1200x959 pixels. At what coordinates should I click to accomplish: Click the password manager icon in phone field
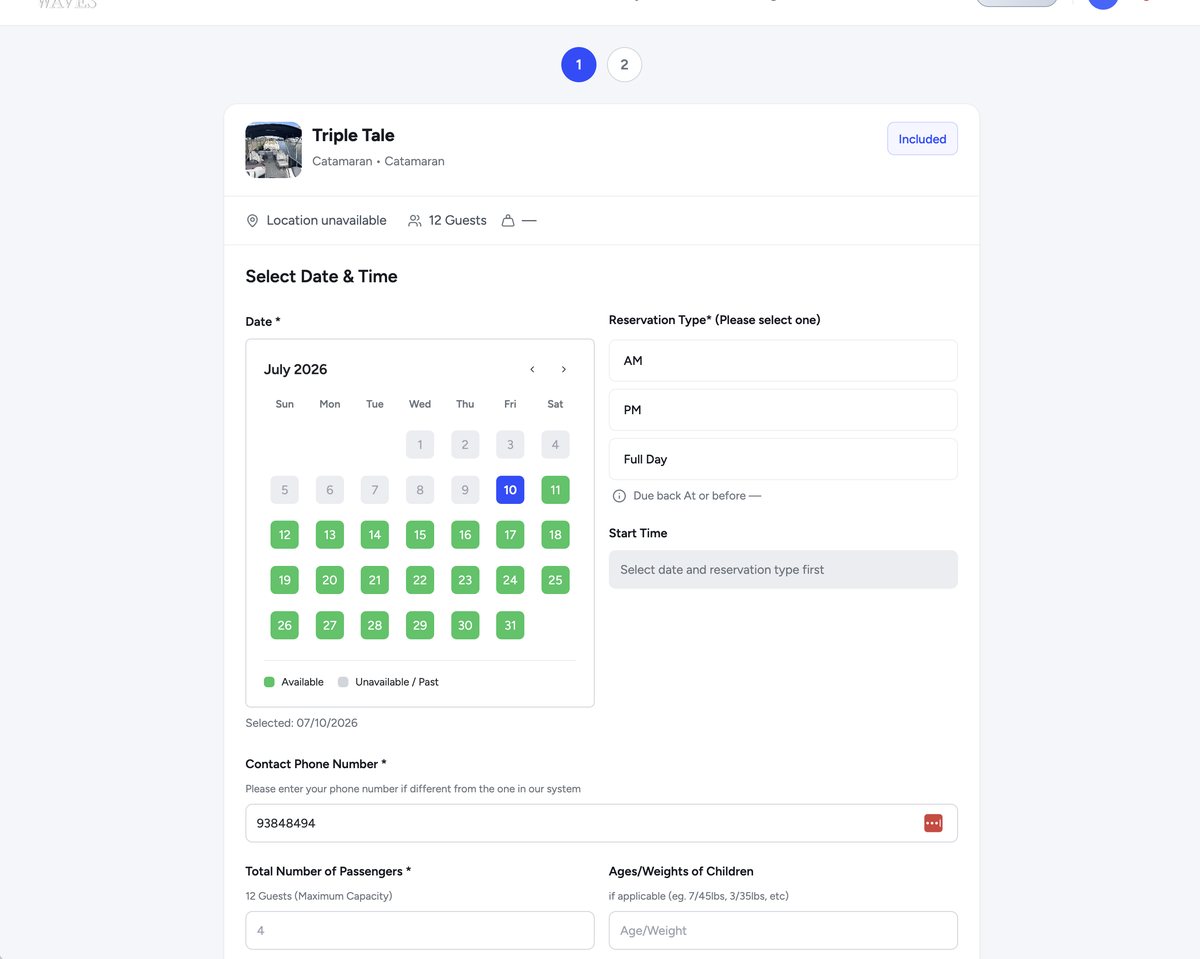click(x=933, y=823)
